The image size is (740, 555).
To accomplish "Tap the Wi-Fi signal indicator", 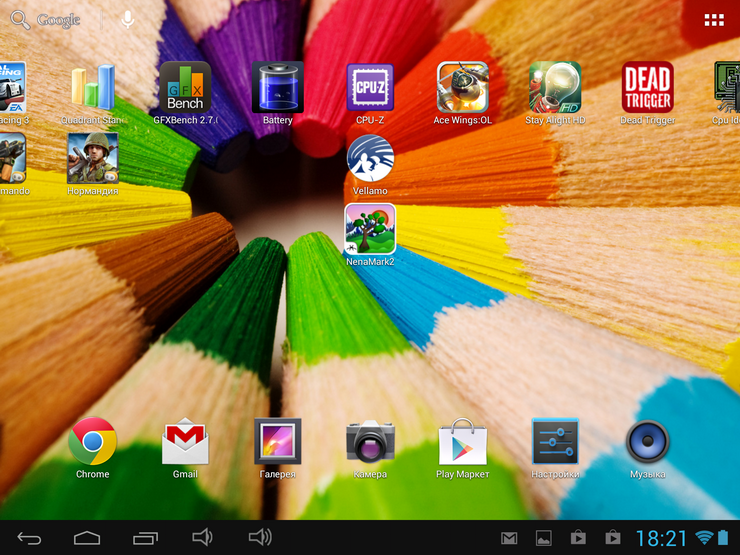I will click(x=704, y=538).
